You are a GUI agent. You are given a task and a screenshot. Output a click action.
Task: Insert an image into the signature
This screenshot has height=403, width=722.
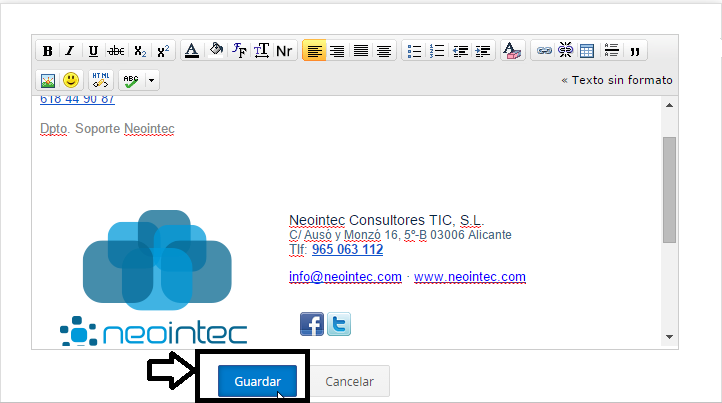(48, 81)
